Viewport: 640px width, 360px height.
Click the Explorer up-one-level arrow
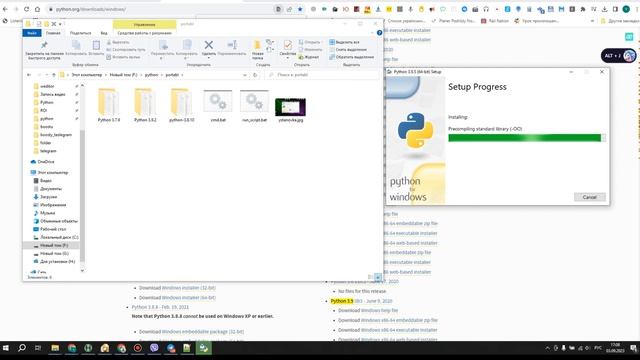pyautogui.click(x=53, y=75)
